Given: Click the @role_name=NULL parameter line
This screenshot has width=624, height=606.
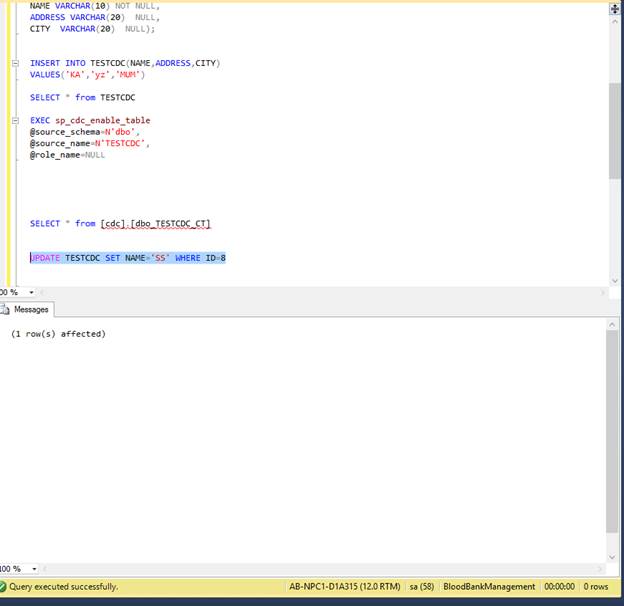Looking at the screenshot, I should coord(67,155).
